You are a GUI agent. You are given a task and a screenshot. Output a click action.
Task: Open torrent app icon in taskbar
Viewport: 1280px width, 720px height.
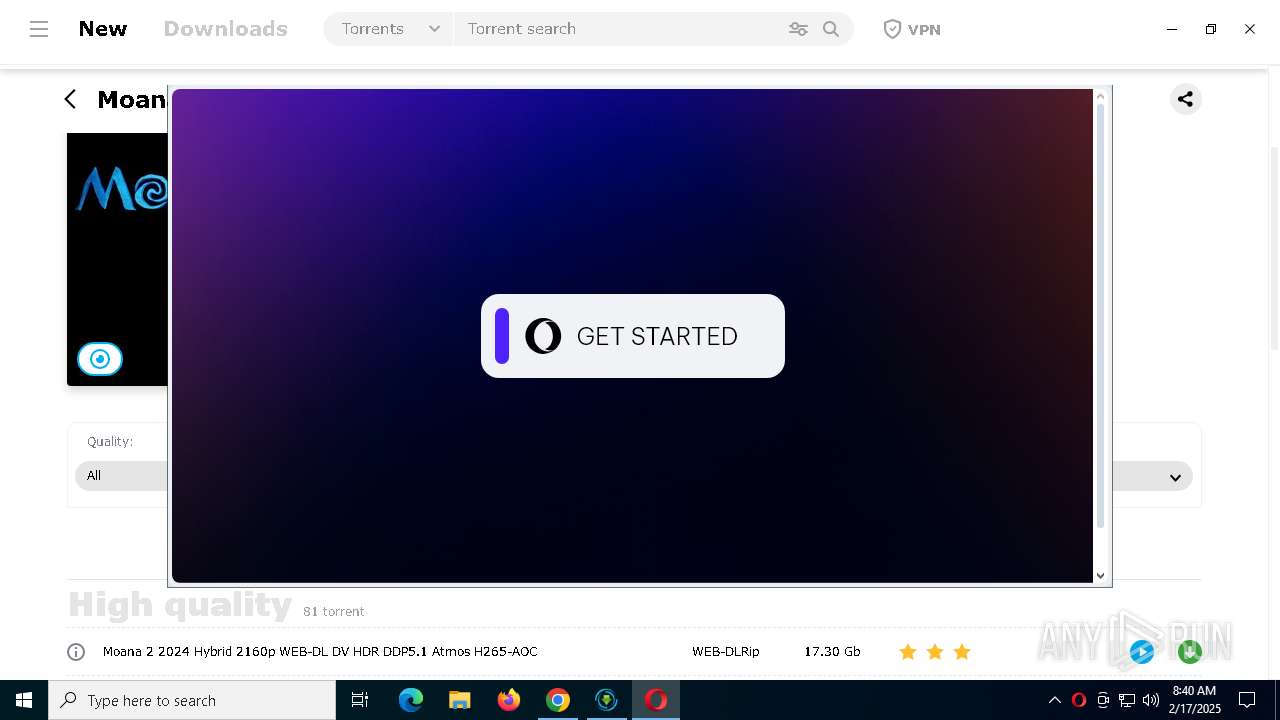click(607, 700)
